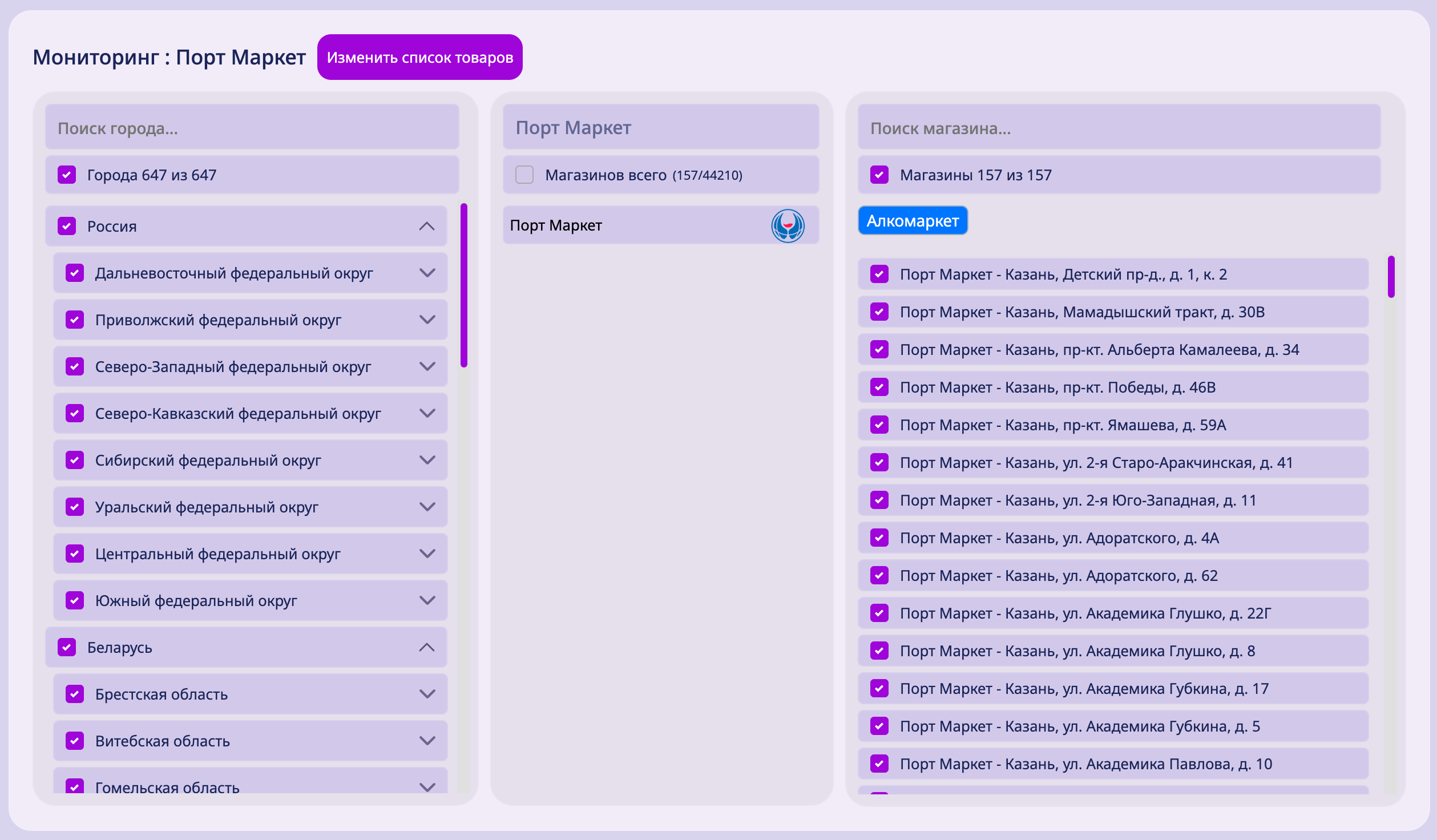Collapse the Беларусь group chevron
Viewport: 1437px width, 840px height.
427,647
